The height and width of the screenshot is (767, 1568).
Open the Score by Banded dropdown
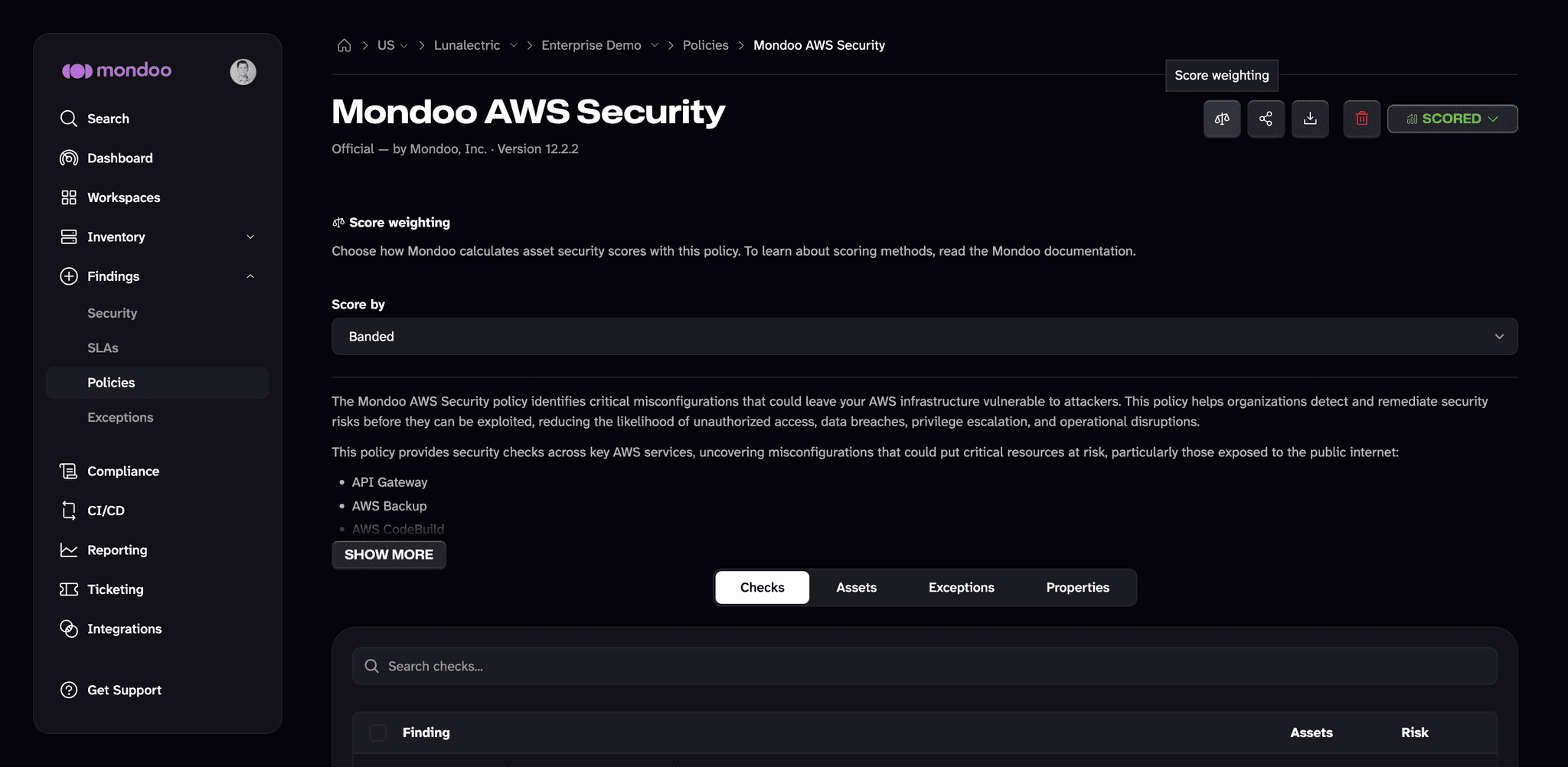924,336
